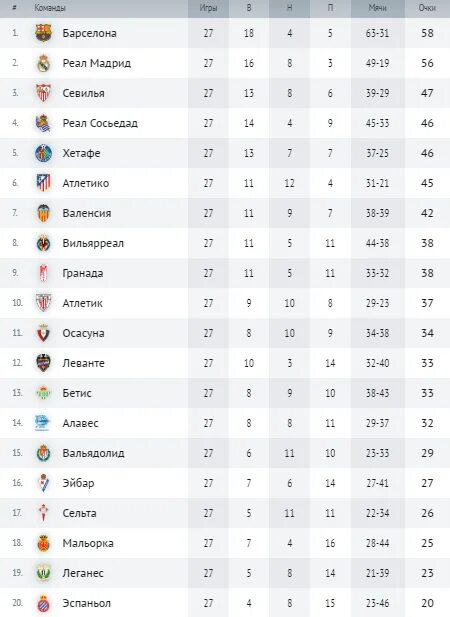Open the Levante team crest
Image resolution: width=450 pixels, height=617 pixels.
coord(43,363)
